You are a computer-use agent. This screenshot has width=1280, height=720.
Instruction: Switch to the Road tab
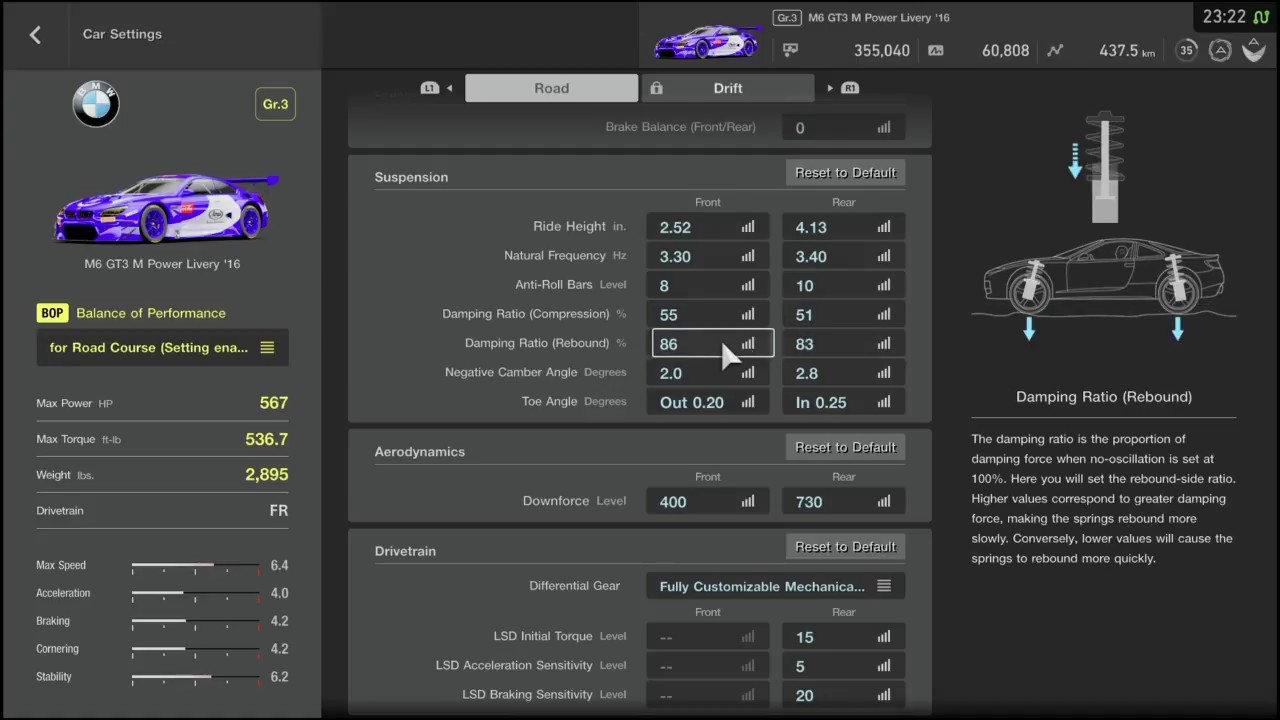pos(551,88)
